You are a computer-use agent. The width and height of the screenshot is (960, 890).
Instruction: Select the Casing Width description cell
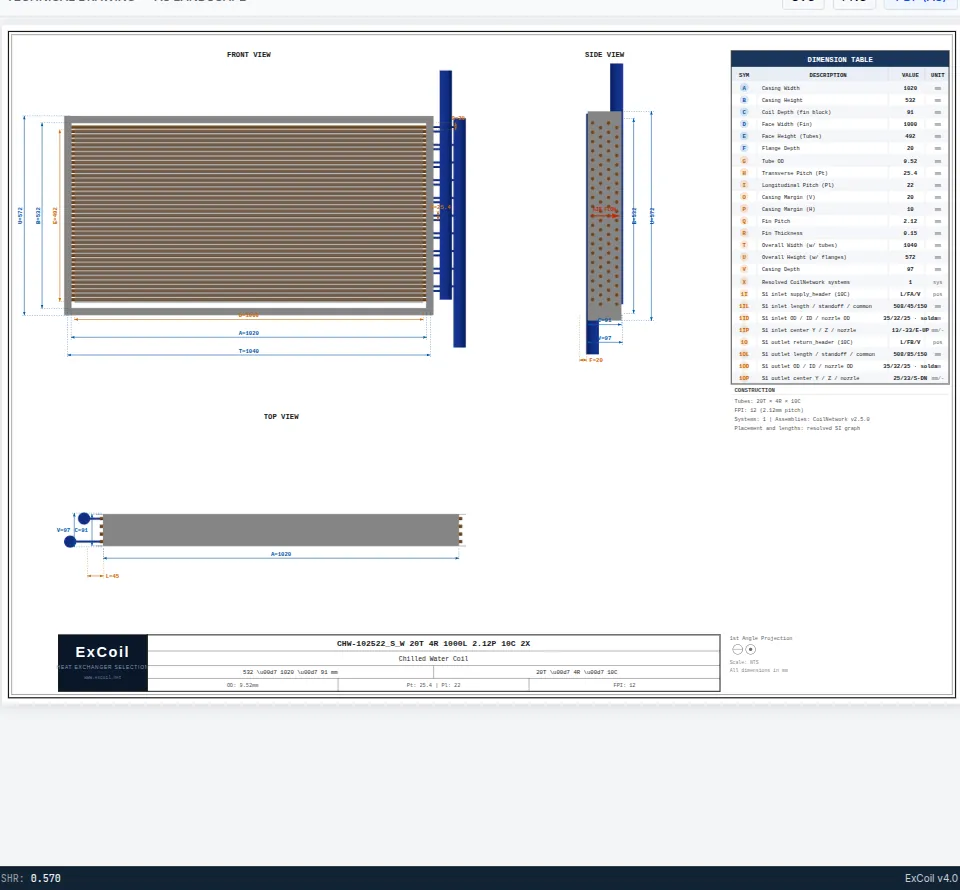781,88
